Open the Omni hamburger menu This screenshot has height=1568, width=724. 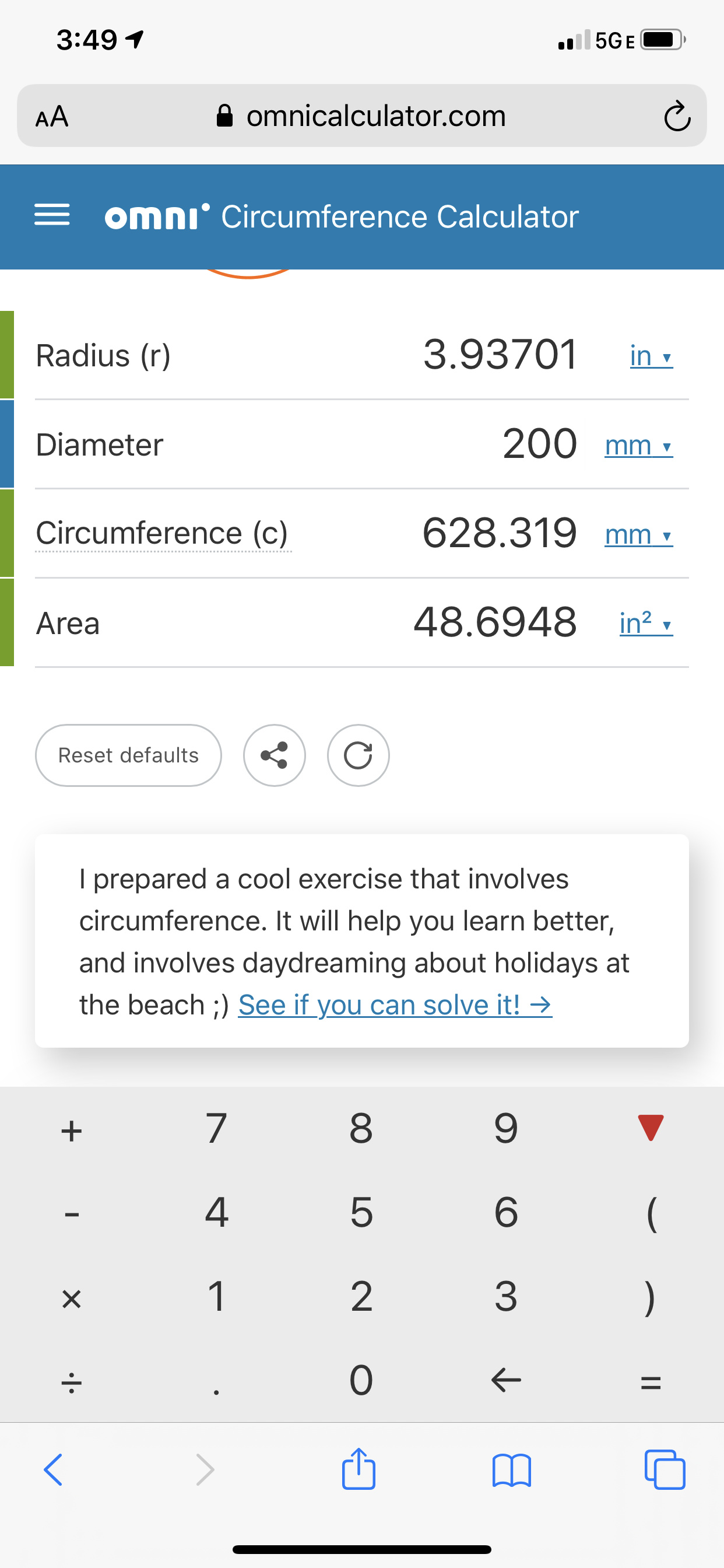[x=52, y=215]
